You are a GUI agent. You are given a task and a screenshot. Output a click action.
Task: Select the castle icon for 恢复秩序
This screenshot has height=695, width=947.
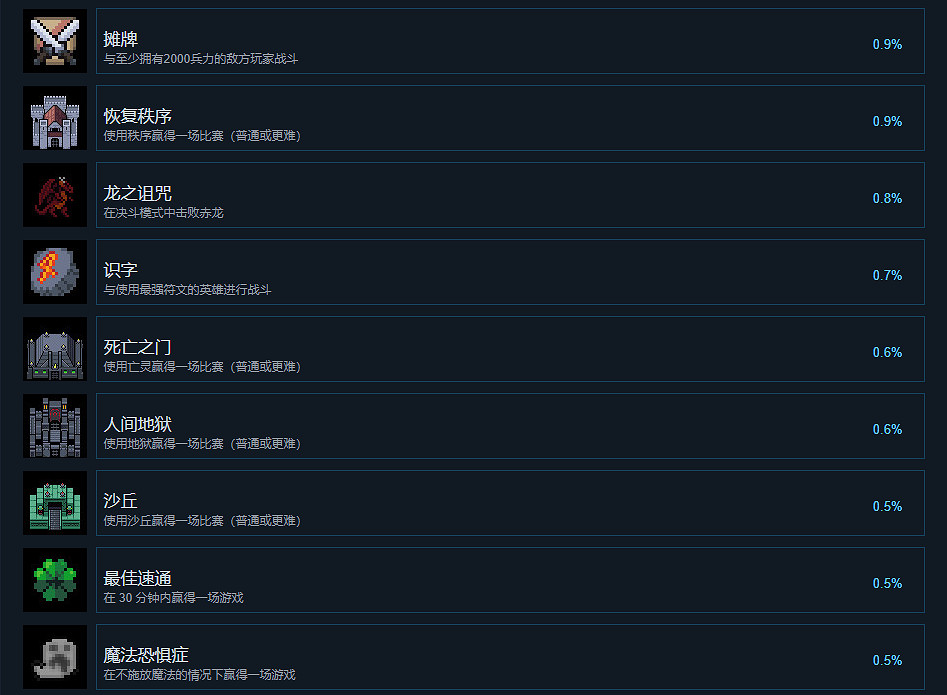[x=55, y=118]
